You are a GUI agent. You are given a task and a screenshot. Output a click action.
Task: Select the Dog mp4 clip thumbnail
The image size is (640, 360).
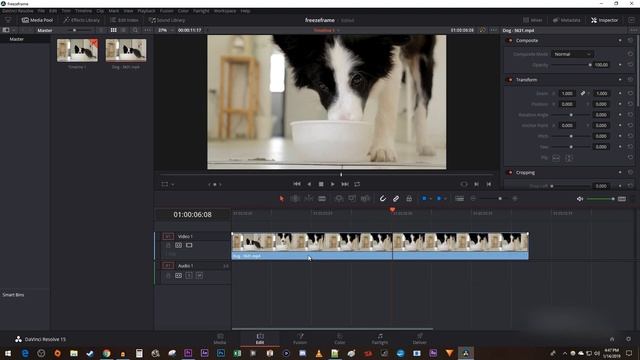click(x=126, y=50)
